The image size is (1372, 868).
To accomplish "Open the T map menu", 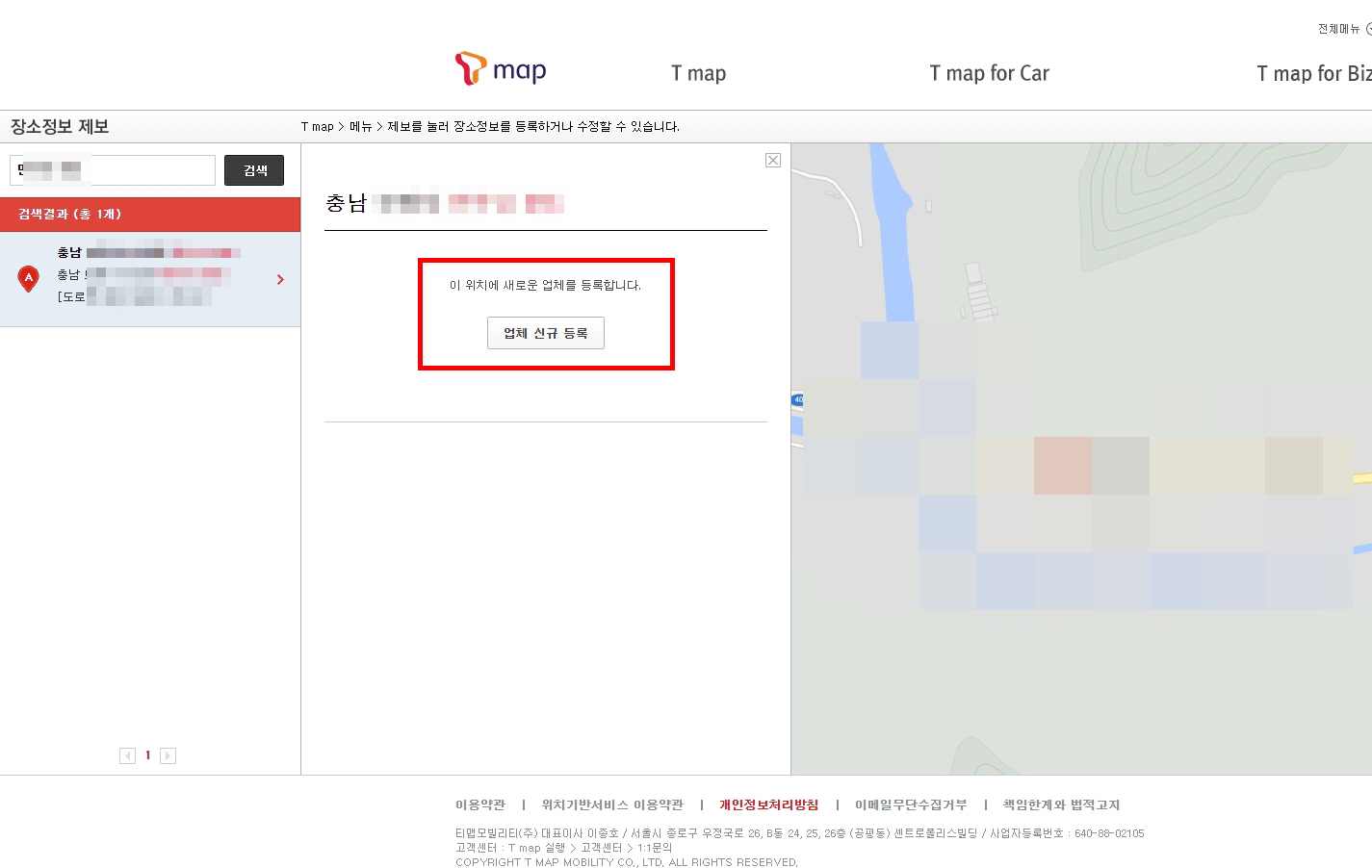I will click(x=699, y=73).
